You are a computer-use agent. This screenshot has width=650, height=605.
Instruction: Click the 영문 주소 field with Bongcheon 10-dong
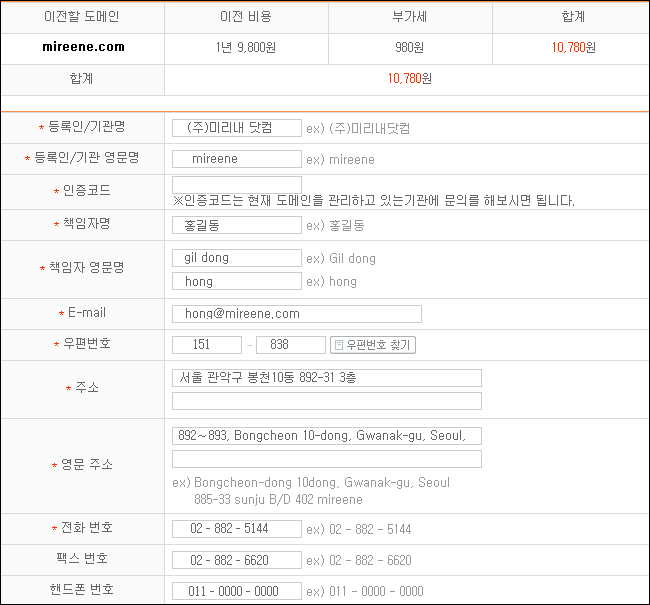click(327, 436)
